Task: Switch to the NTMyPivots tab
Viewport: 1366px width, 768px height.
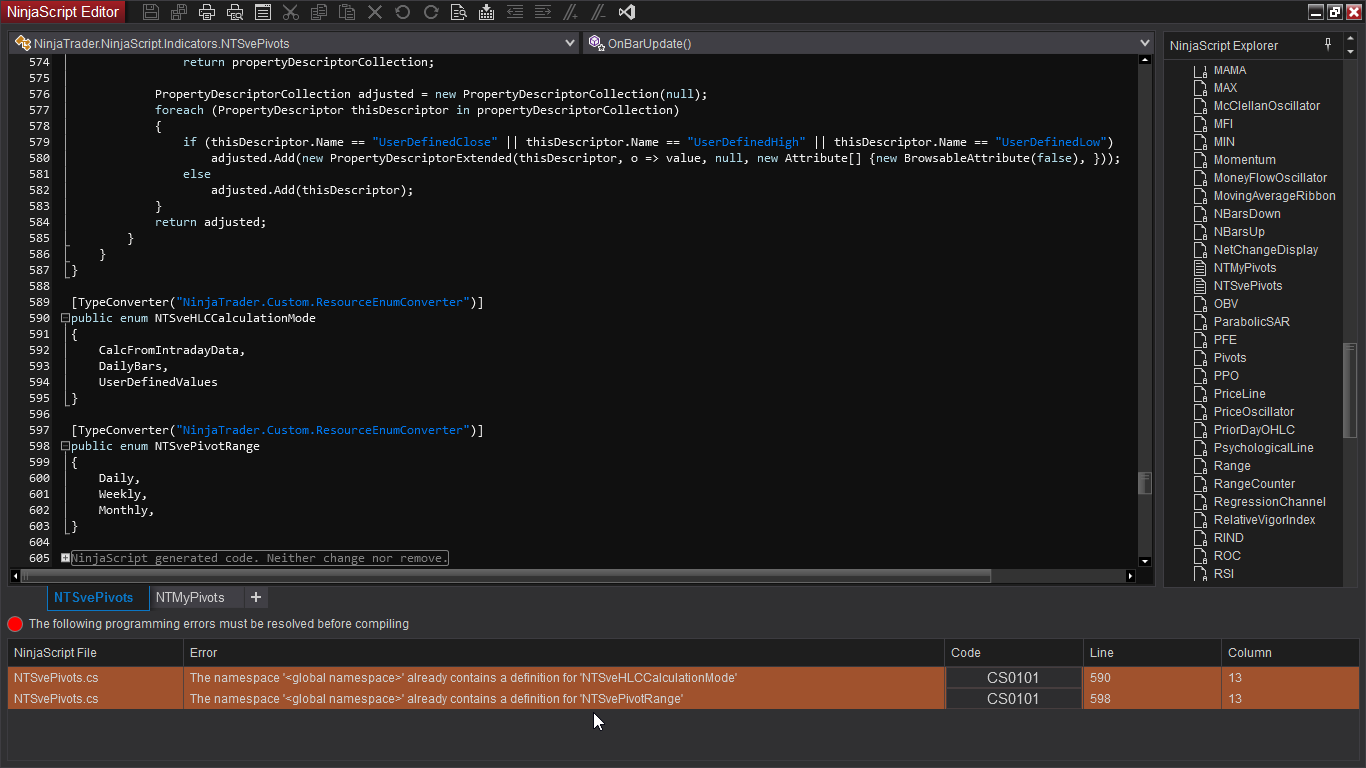Action: click(x=190, y=597)
